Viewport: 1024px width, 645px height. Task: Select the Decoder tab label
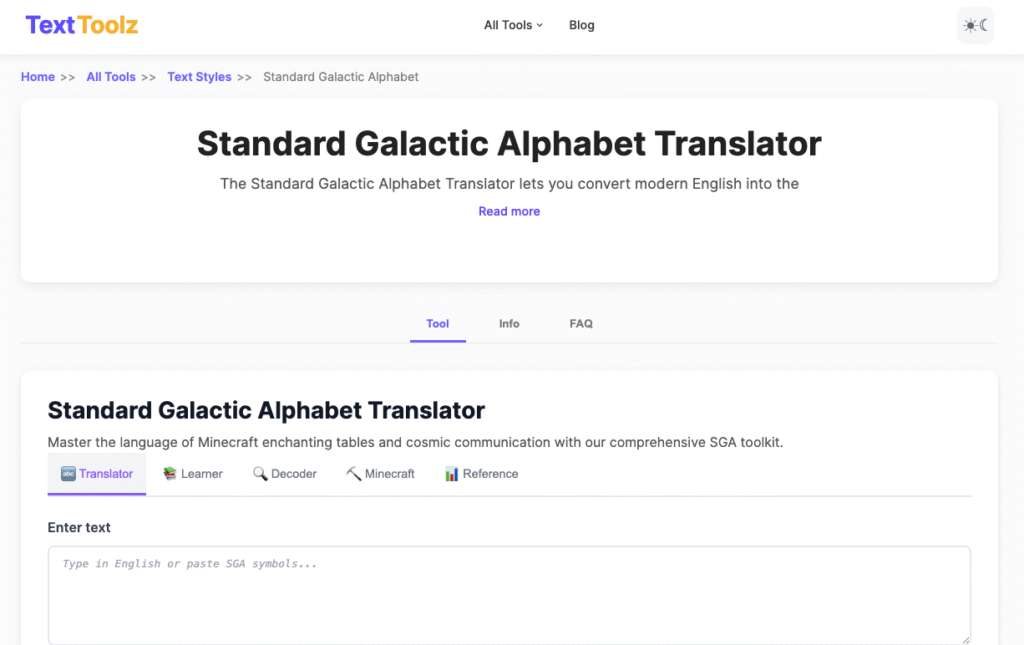click(293, 473)
